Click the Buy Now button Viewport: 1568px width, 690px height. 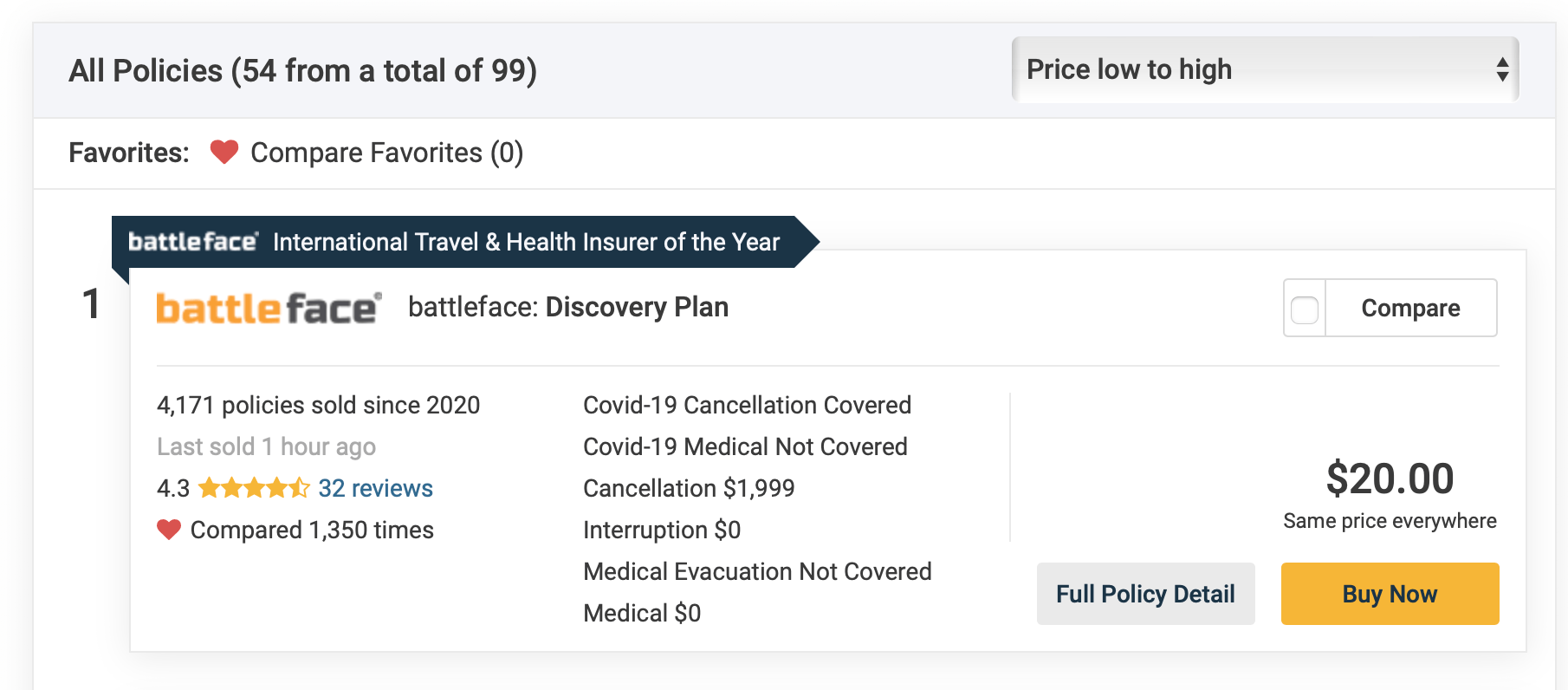1390,594
